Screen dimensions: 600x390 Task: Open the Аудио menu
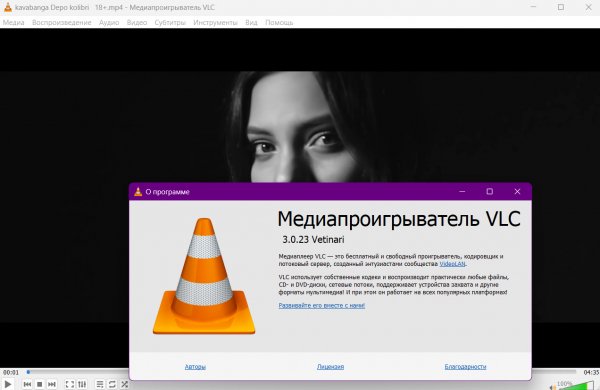coord(109,23)
